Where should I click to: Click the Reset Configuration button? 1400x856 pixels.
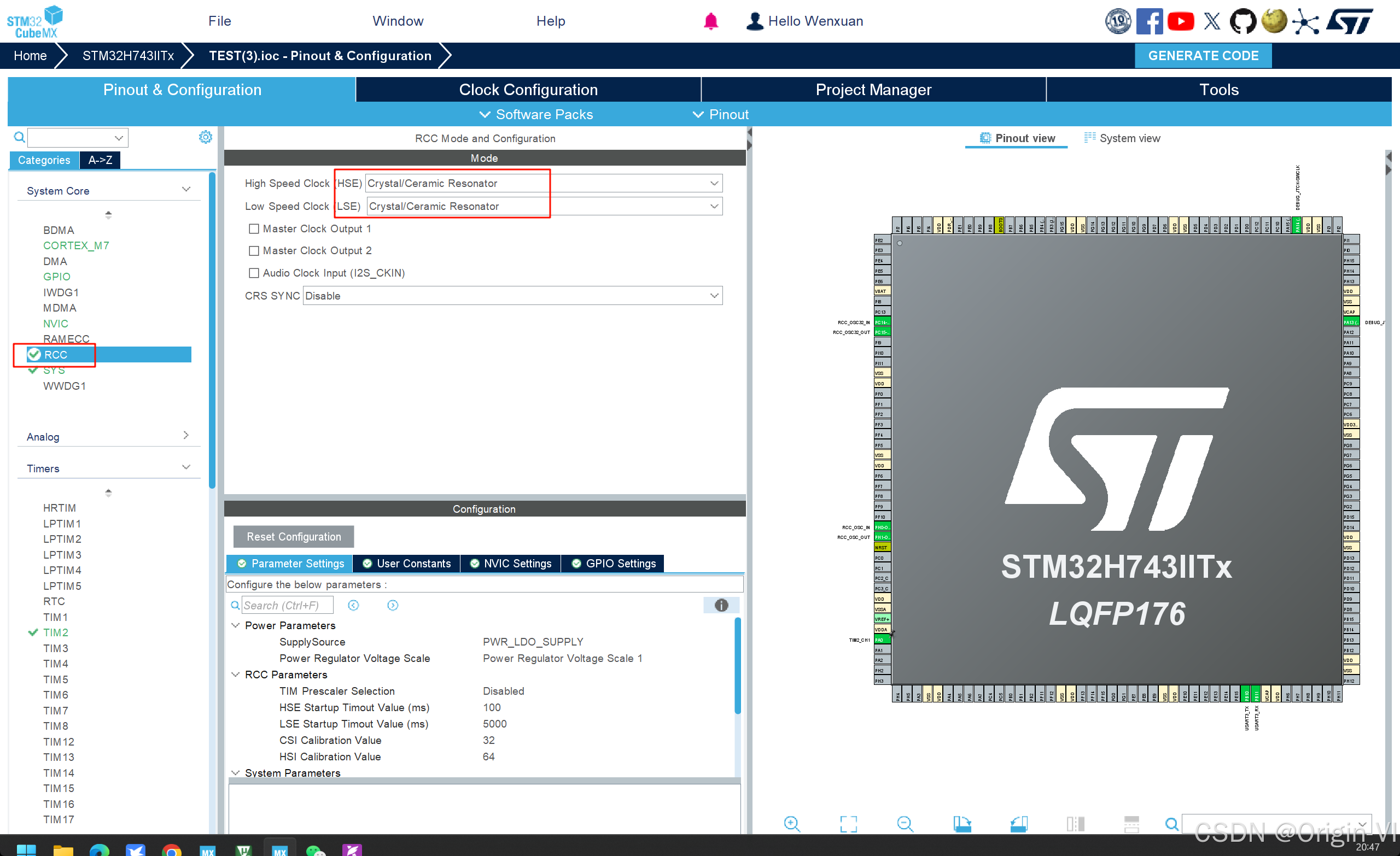(293, 536)
